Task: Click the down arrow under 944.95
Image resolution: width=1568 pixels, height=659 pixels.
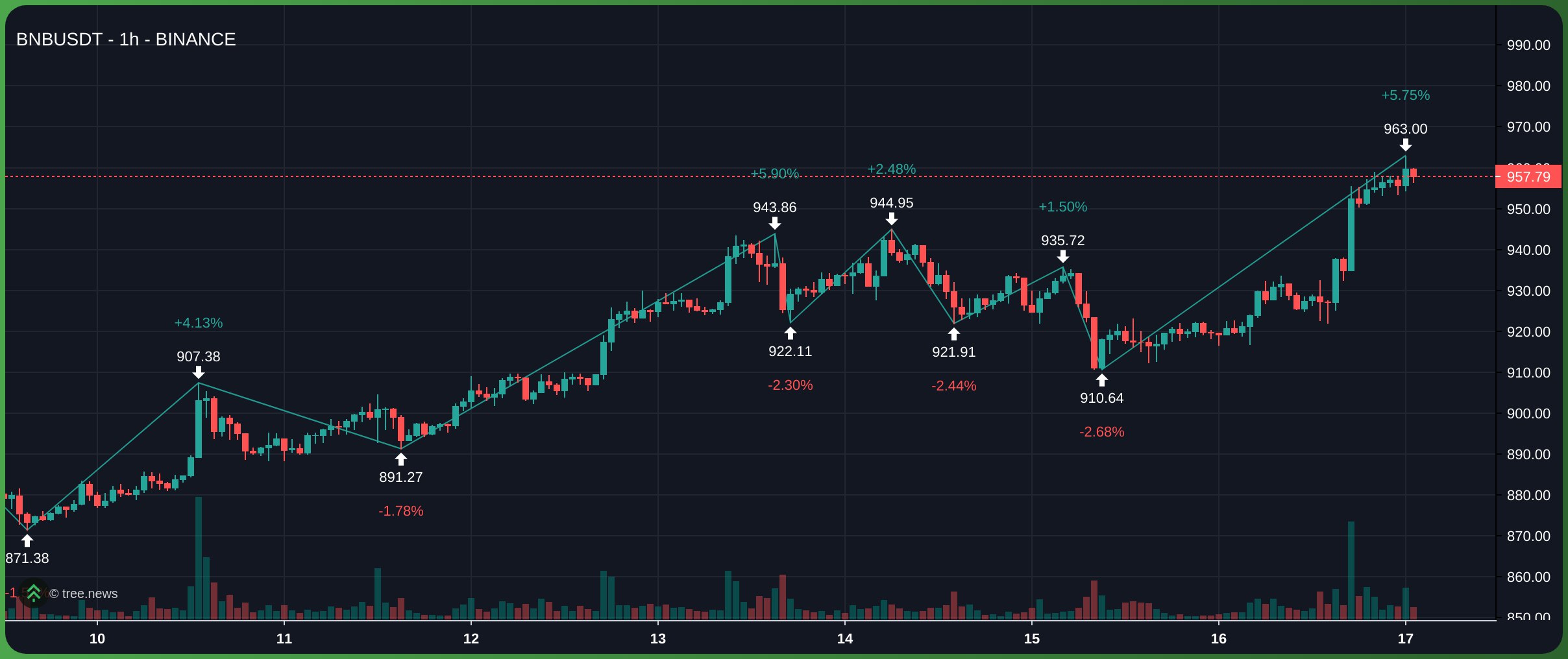Action: click(x=892, y=219)
